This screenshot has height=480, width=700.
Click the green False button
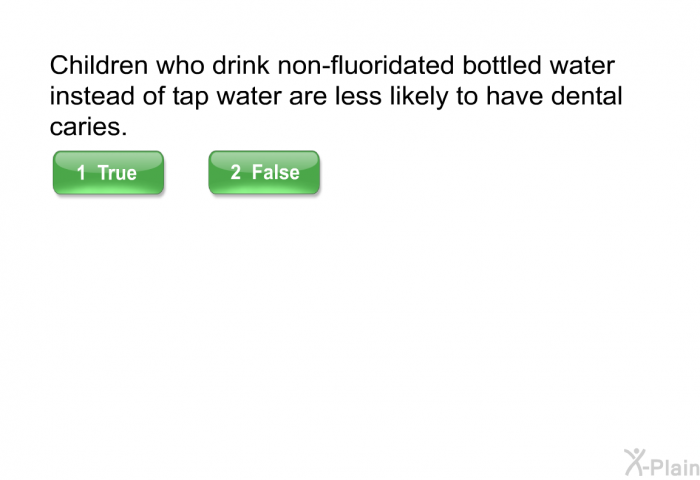click(264, 172)
